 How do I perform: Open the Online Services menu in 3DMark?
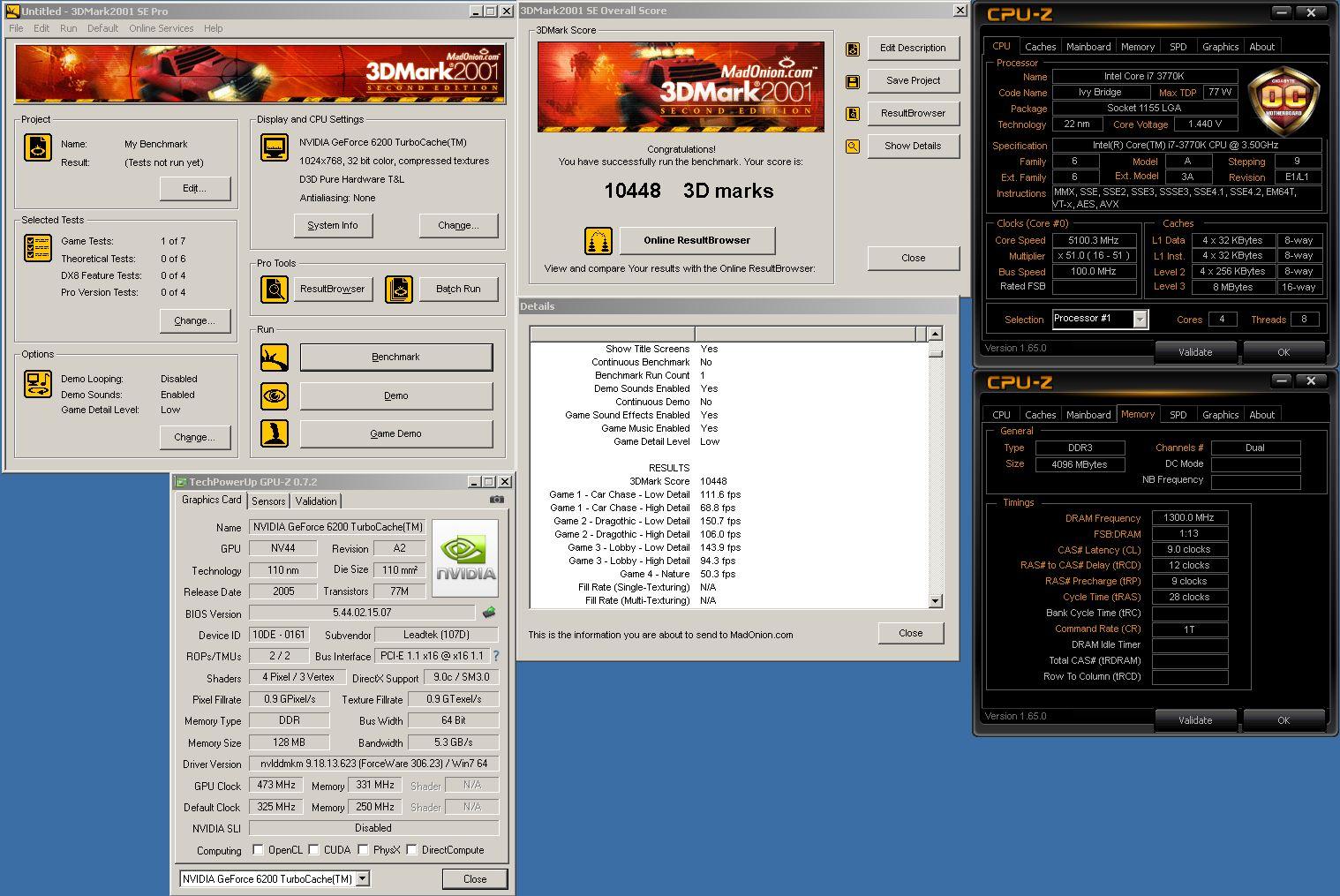(161, 28)
